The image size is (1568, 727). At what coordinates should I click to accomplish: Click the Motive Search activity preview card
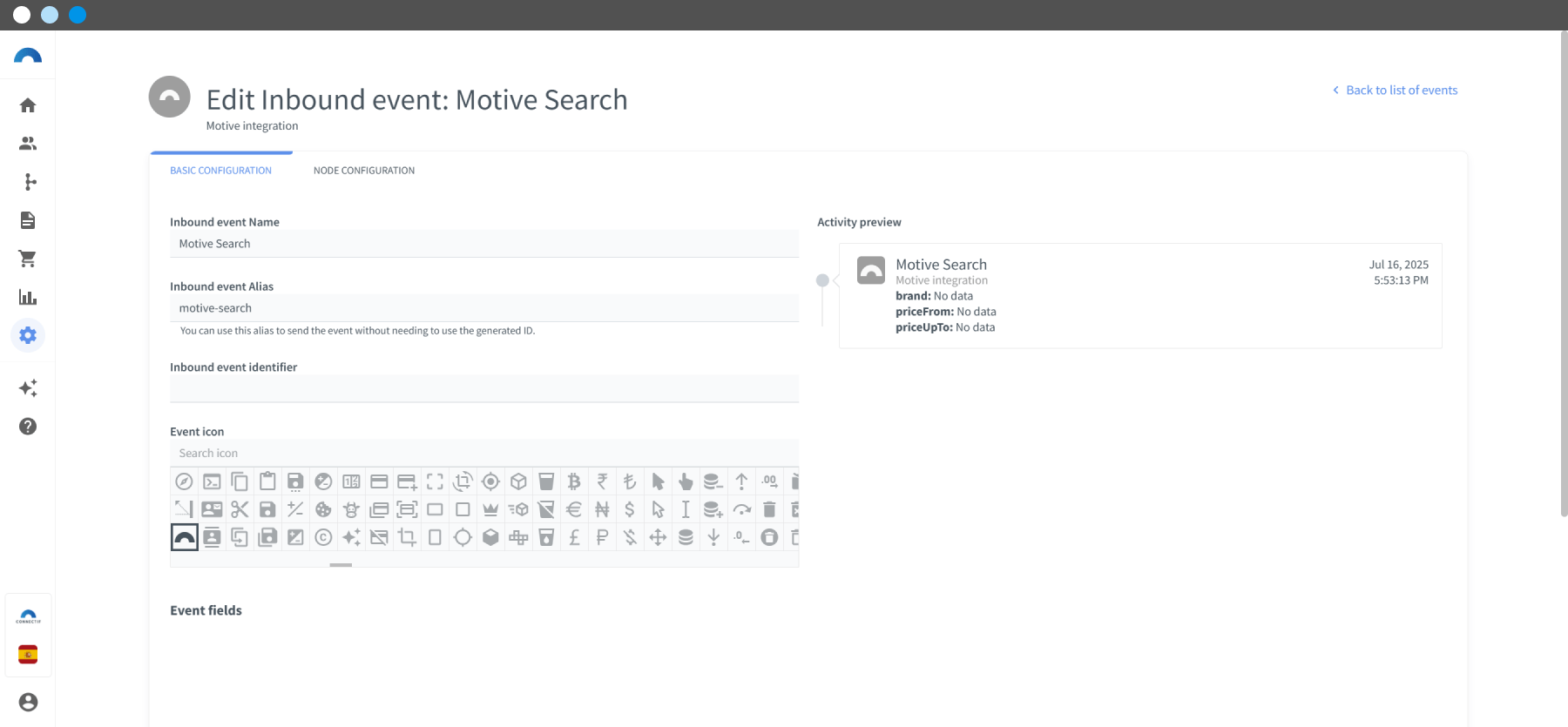coord(1140,296)
